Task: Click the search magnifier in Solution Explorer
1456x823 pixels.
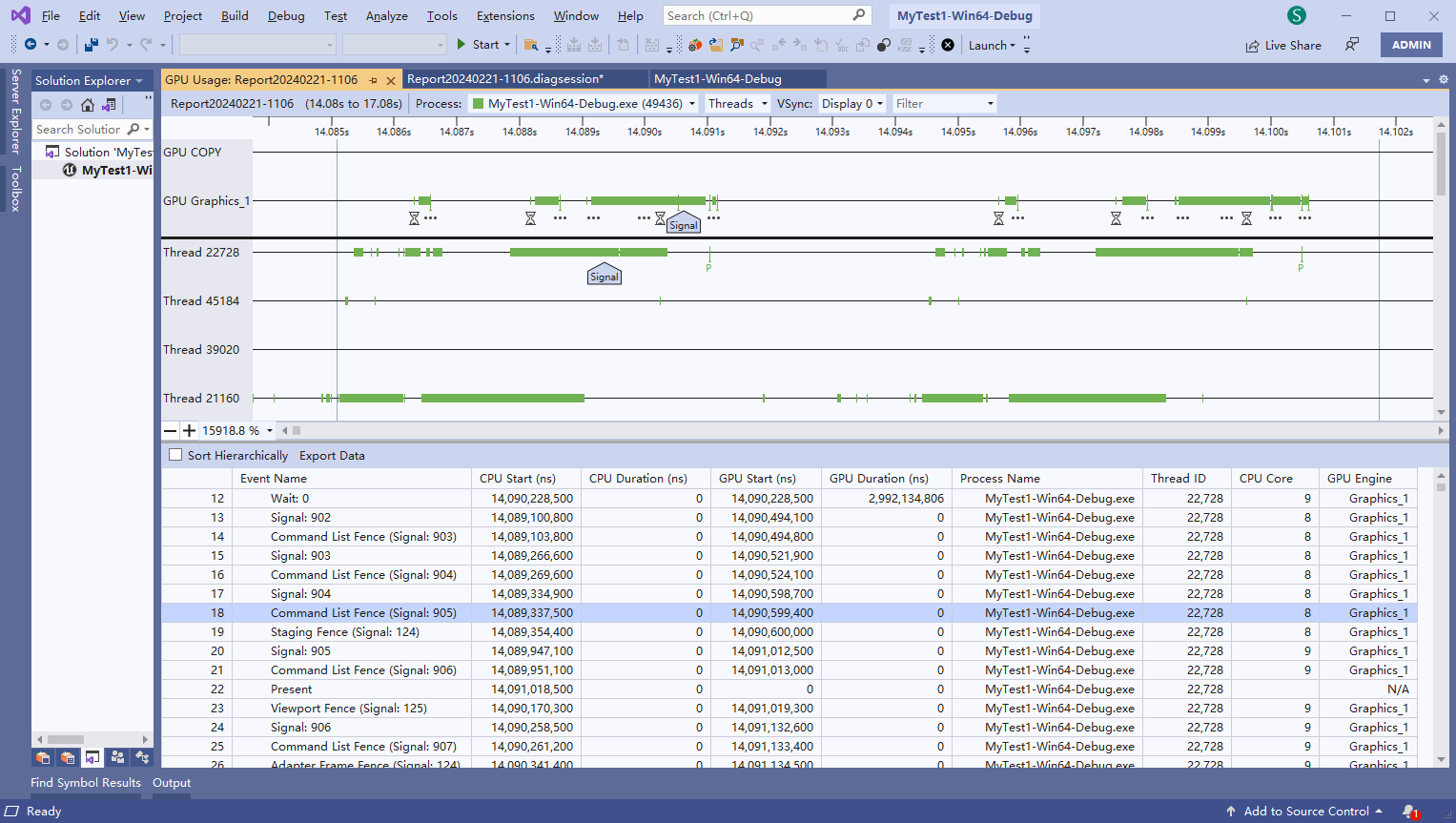Action: click(133, 129)
